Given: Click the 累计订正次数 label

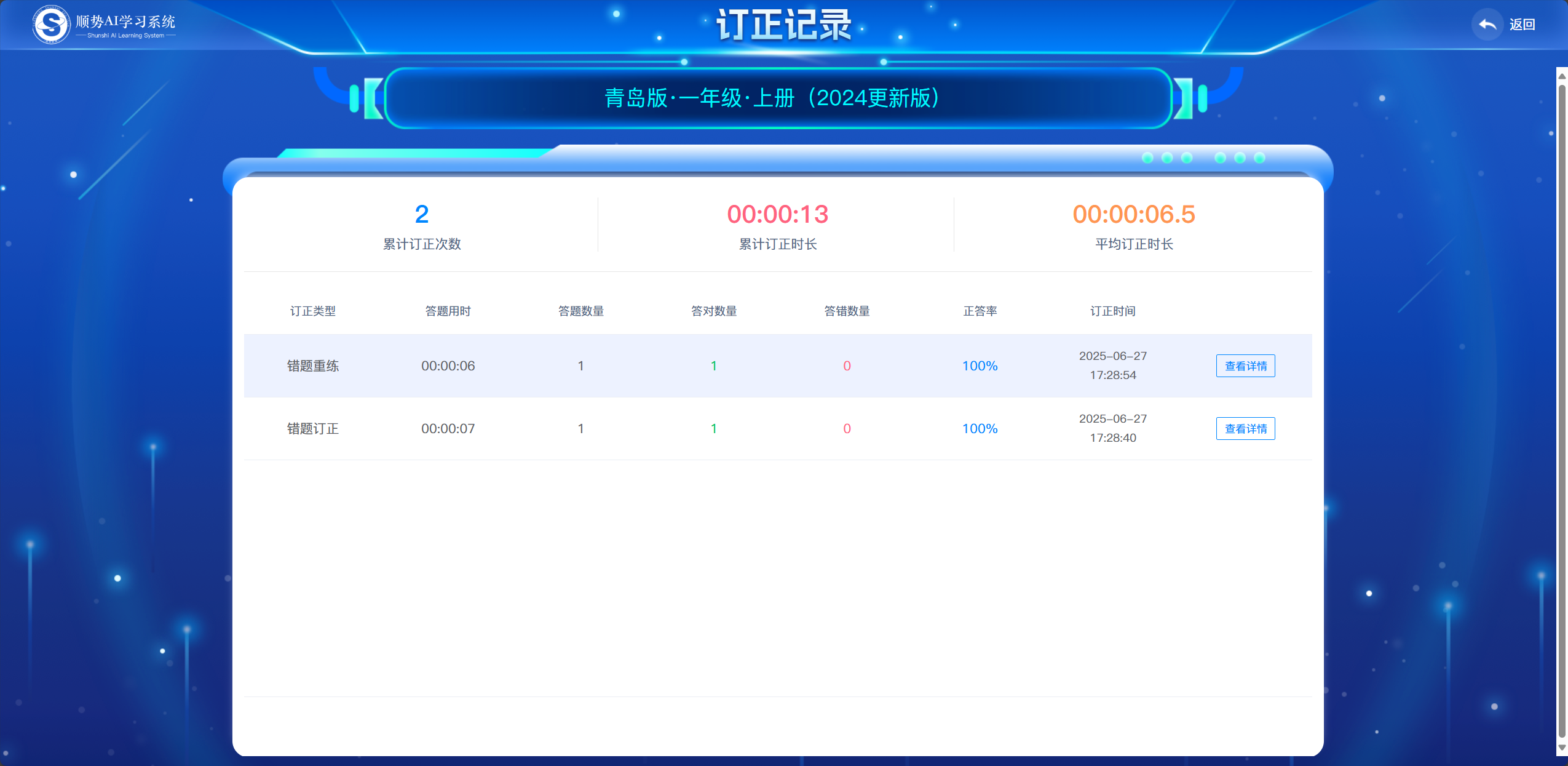Looking at the screenshot, I should 422,244.
